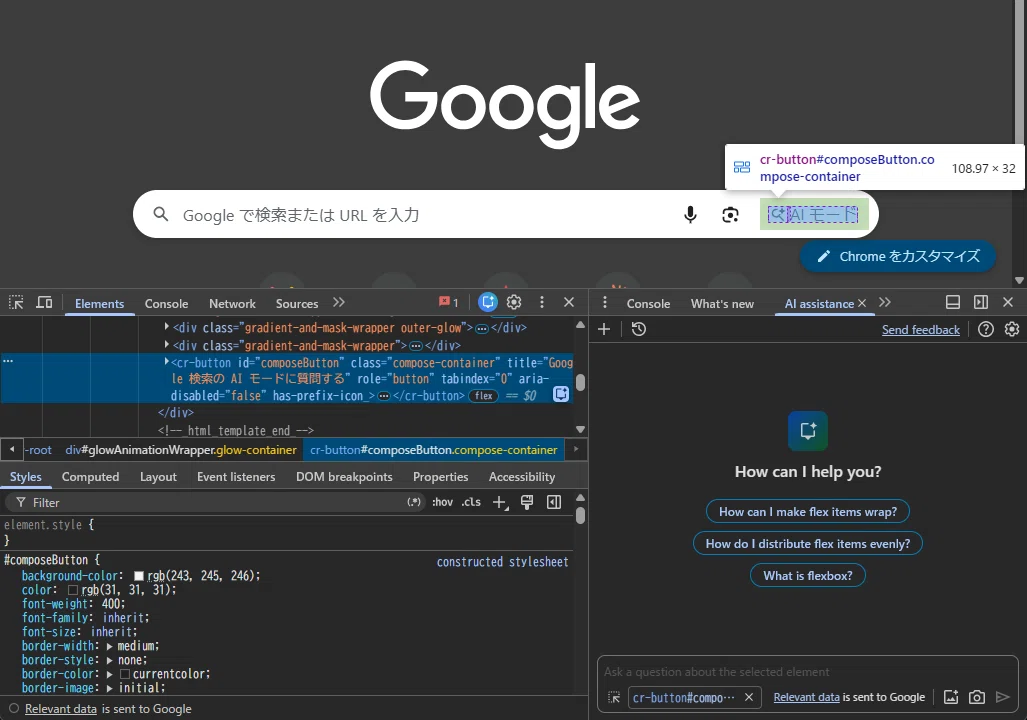Open the Elements tab
The image size is (1027, 720).
click(x=100, y=303)
